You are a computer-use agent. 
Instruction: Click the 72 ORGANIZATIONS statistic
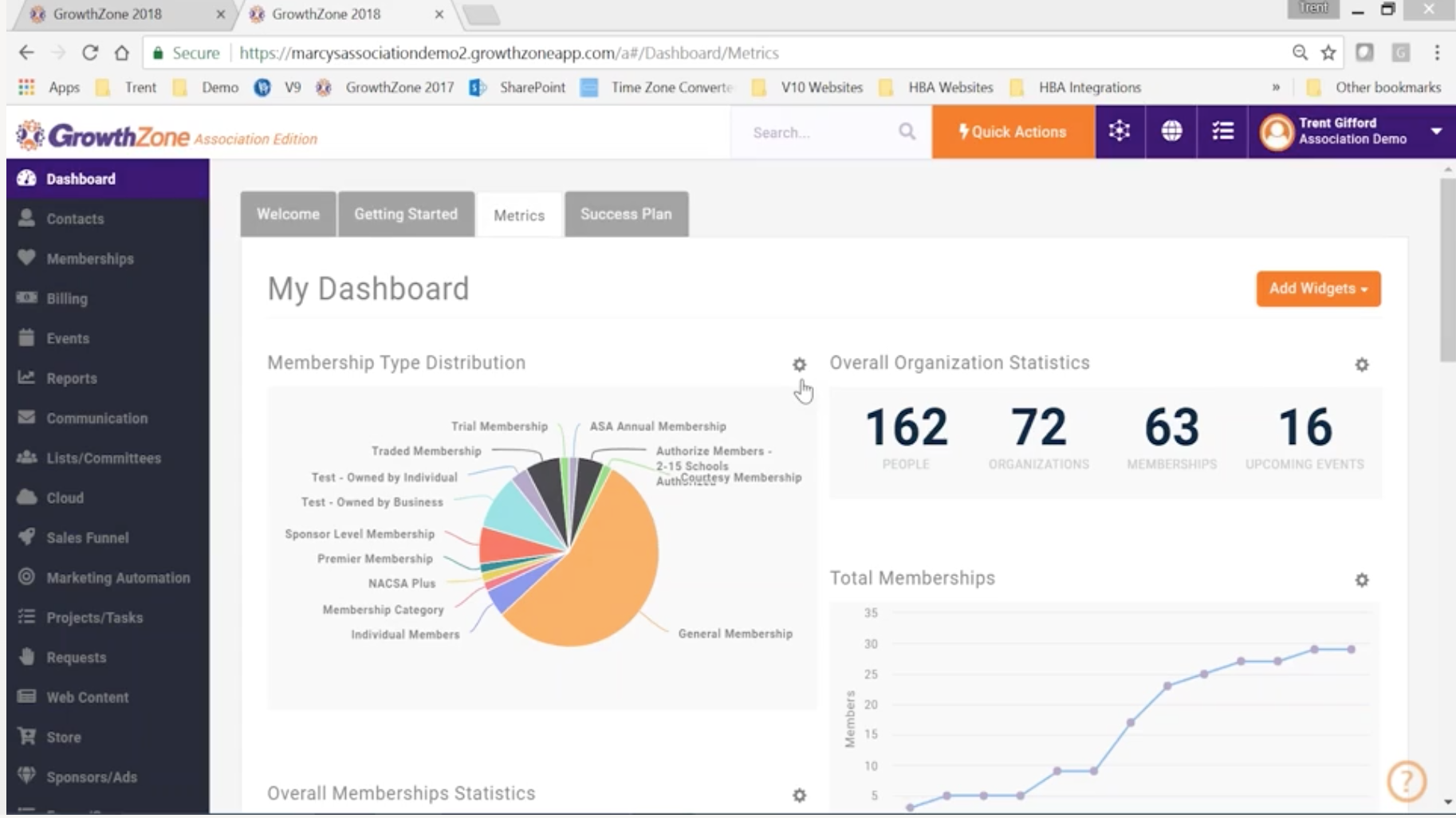click(1038, 438)
